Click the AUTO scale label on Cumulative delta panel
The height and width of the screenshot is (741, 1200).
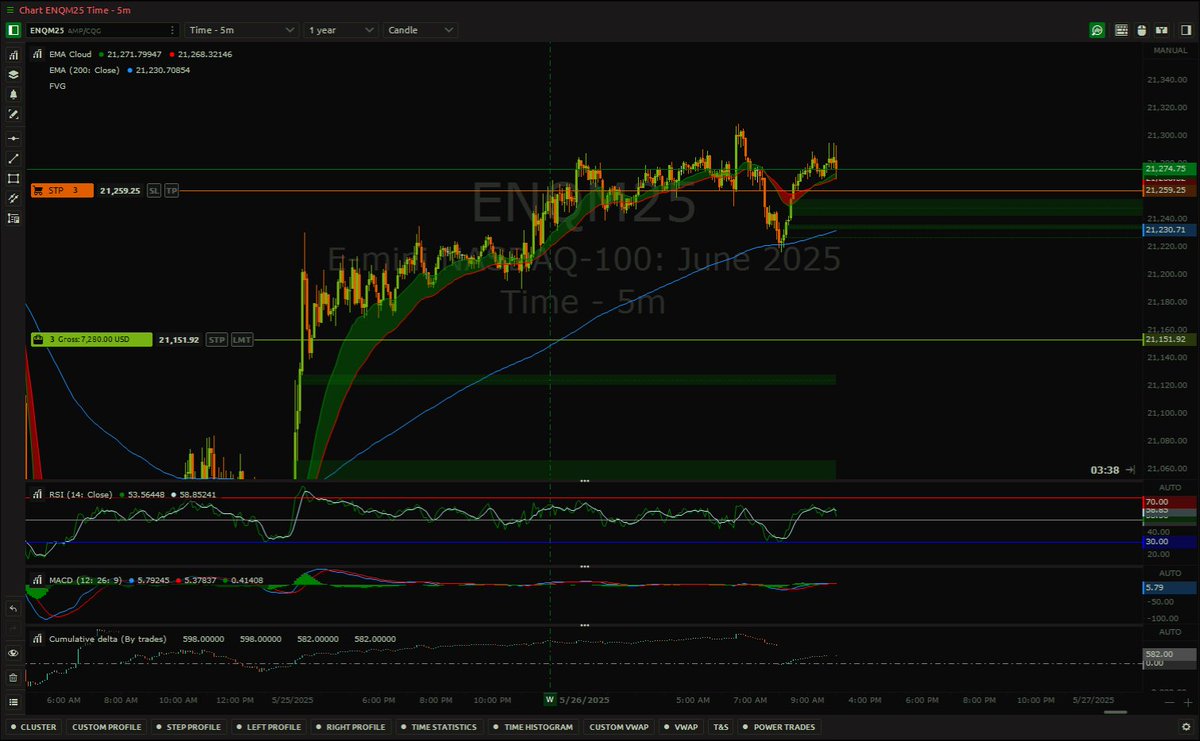[1170, 631]
